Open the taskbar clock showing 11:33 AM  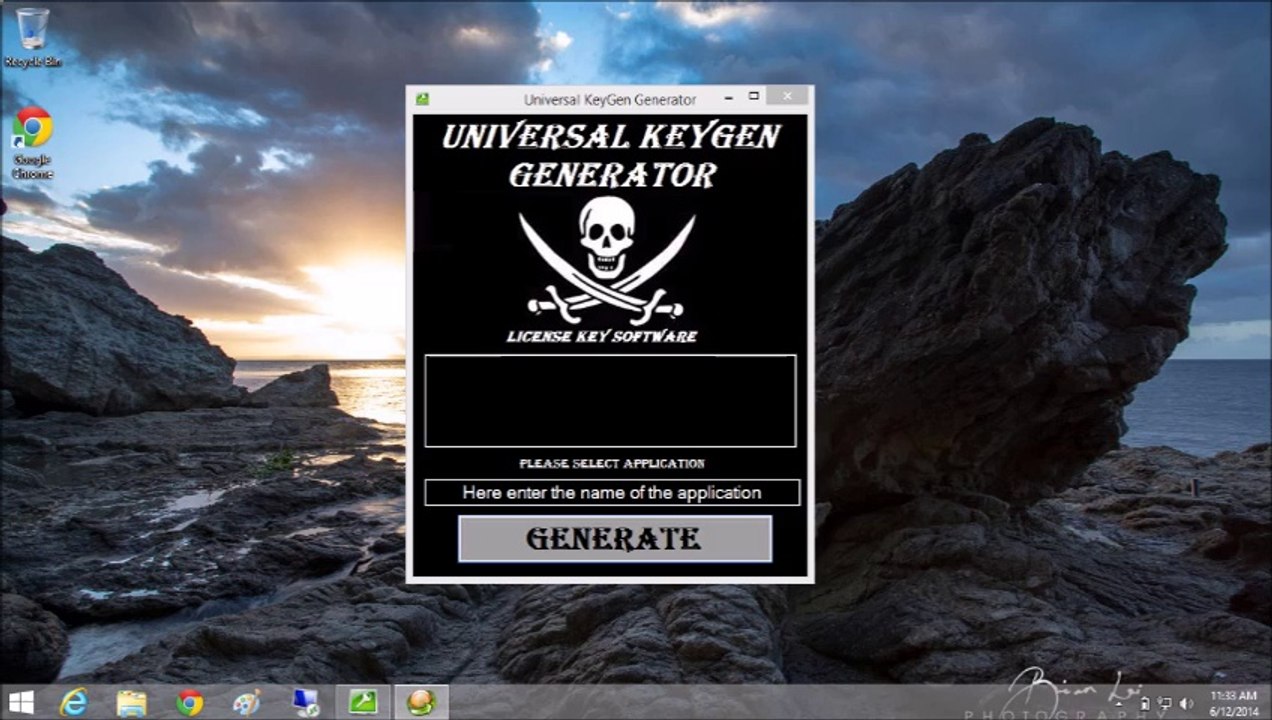click(1233, 703)
